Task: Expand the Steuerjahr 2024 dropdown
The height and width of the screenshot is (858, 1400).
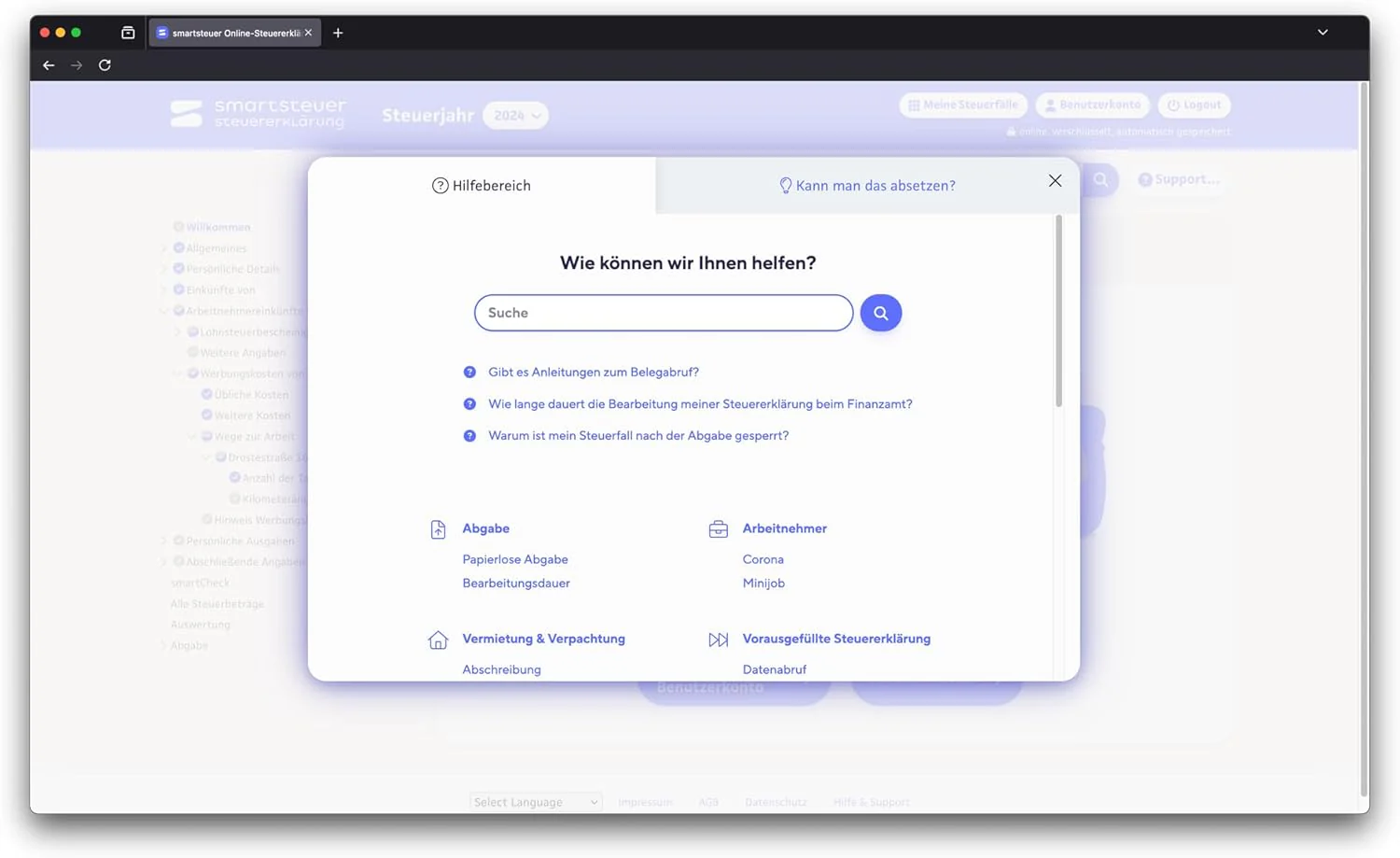Action: pos(515,116)
